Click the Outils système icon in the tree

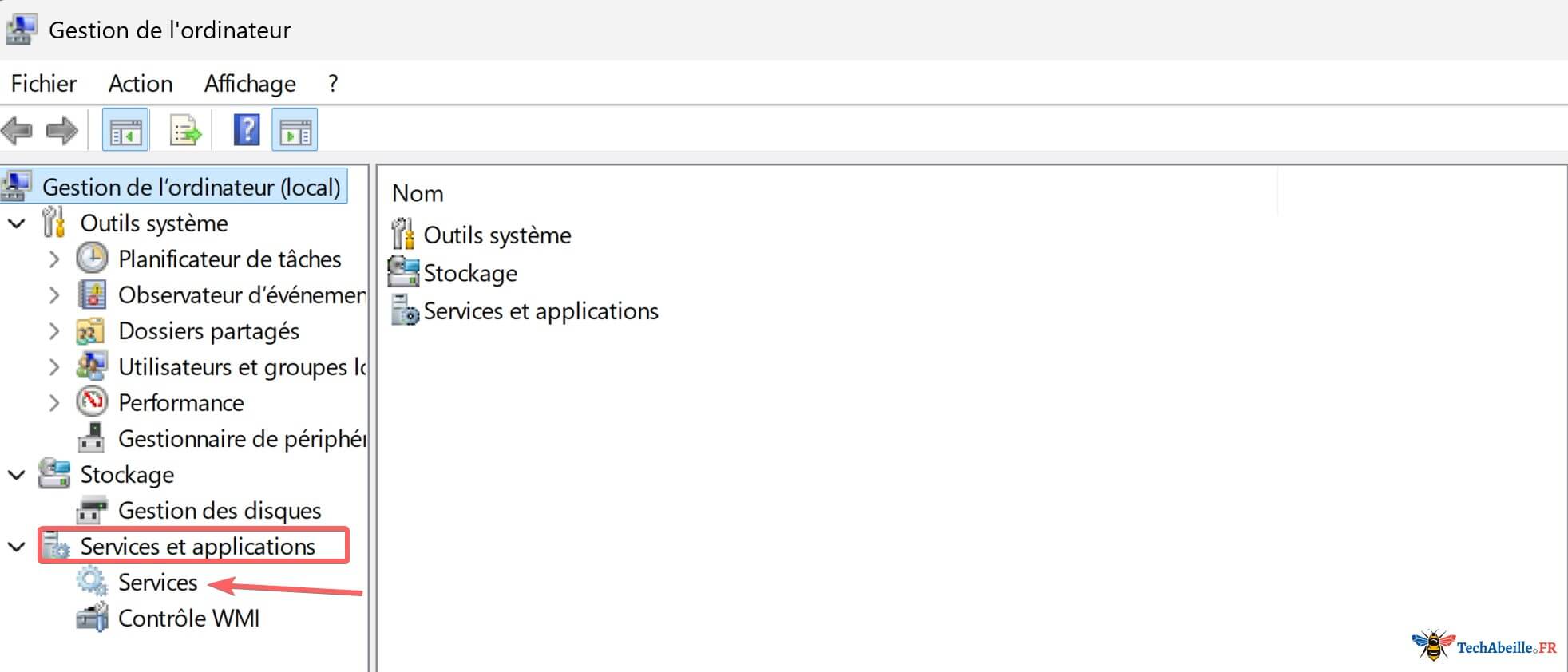point(53,222)
